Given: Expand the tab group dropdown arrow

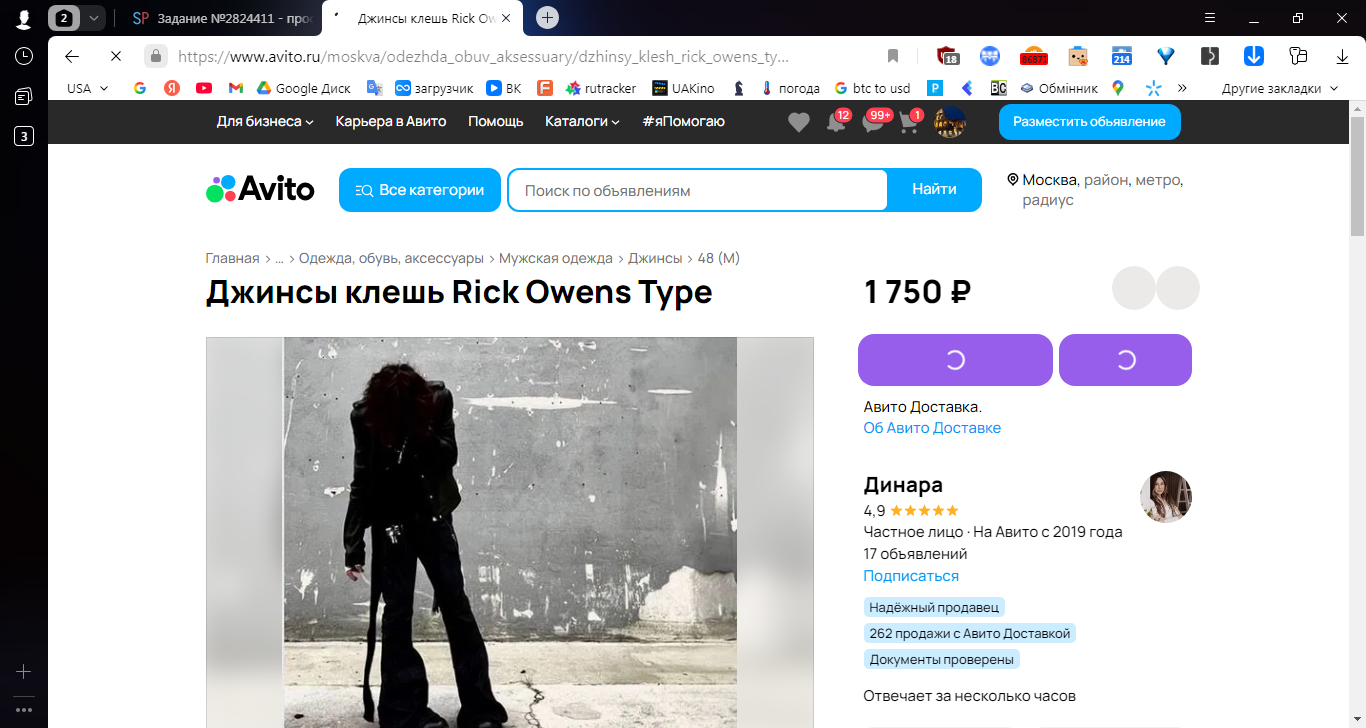Looking at the screenshot, I should [x=93, y=18].
